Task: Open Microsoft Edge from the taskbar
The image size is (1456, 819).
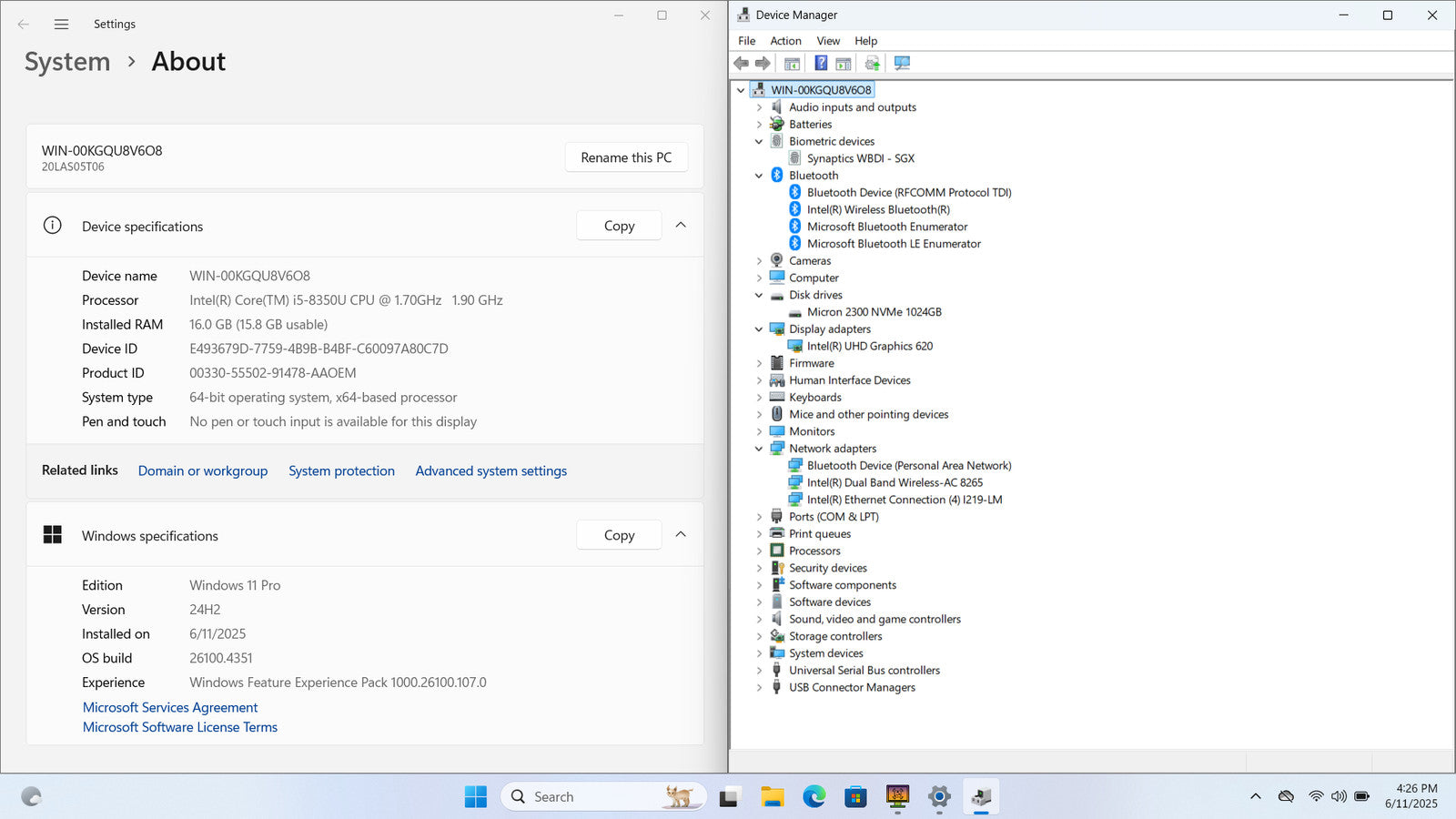Action: (x=814, y=797)
